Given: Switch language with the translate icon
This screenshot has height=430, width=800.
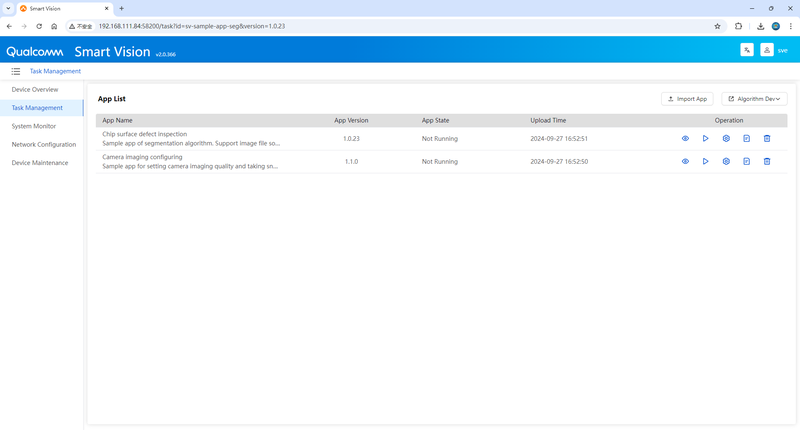Looking at the screenshot, I should (747, 50).
